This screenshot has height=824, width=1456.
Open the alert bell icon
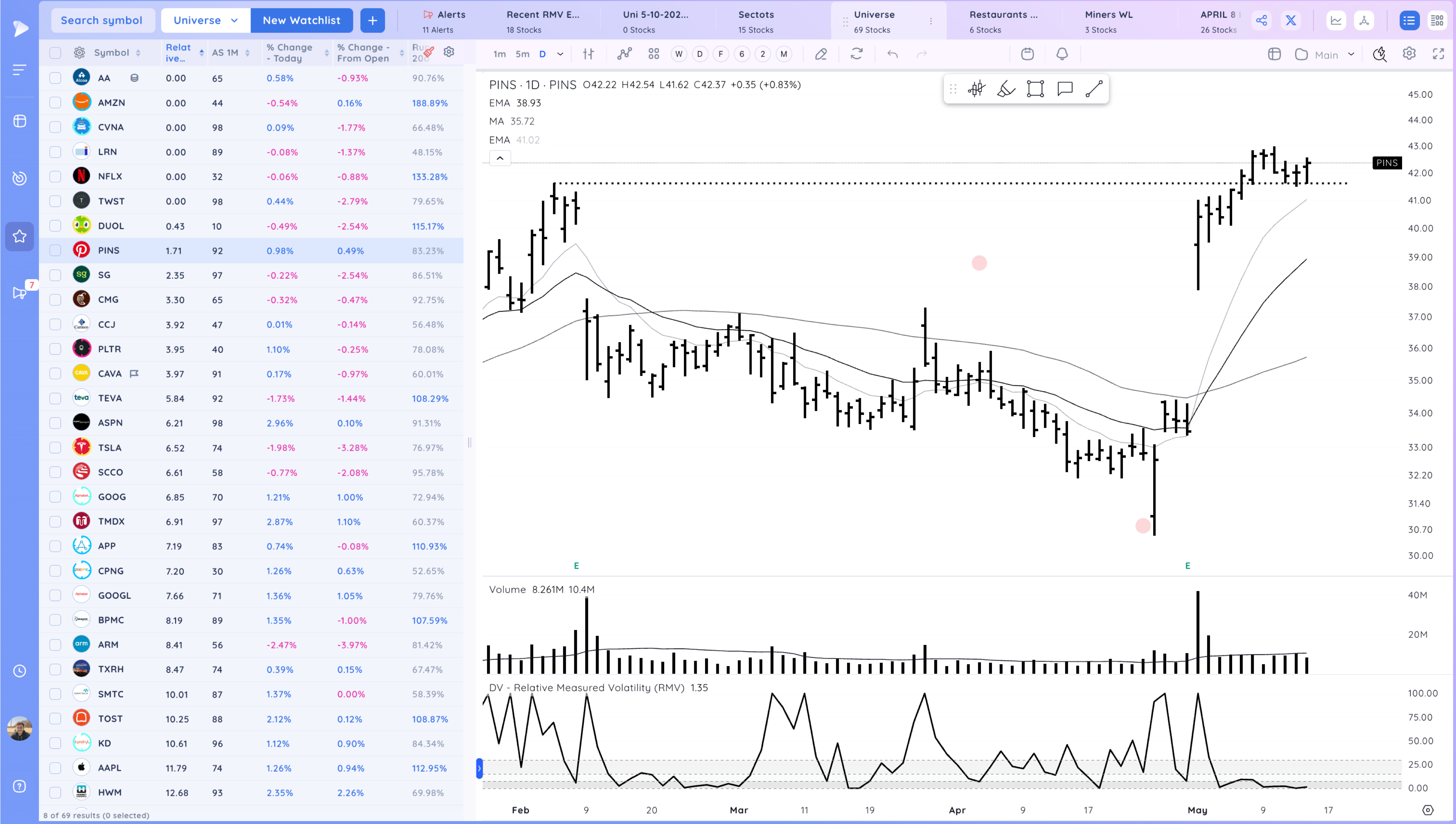(x=1062, y=54)
